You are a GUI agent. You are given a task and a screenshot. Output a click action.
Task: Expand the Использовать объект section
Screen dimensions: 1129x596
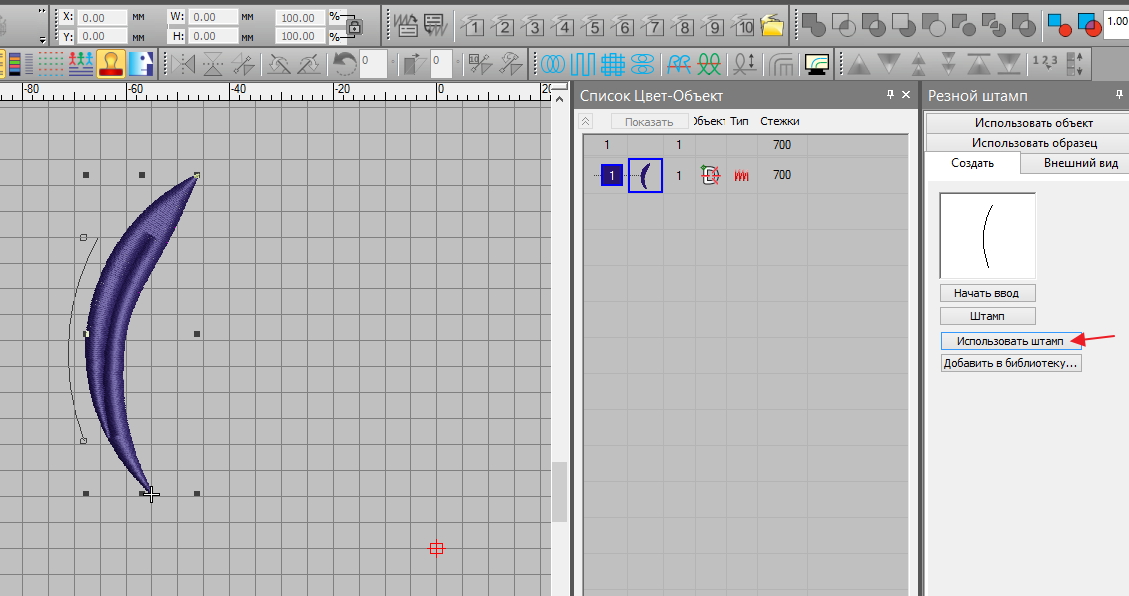coord(1026,123)
